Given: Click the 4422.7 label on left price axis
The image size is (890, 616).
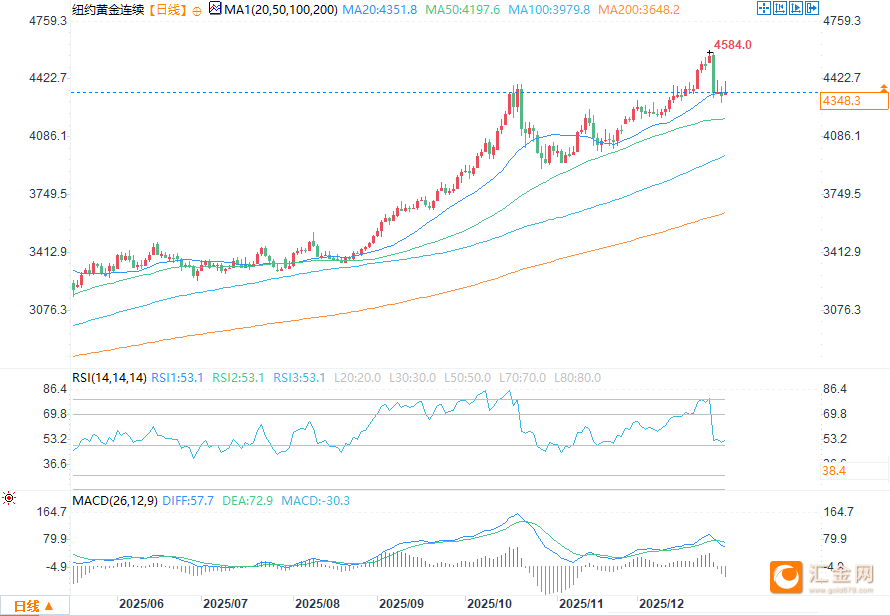Looking at the screenshot, I should 48,78.
